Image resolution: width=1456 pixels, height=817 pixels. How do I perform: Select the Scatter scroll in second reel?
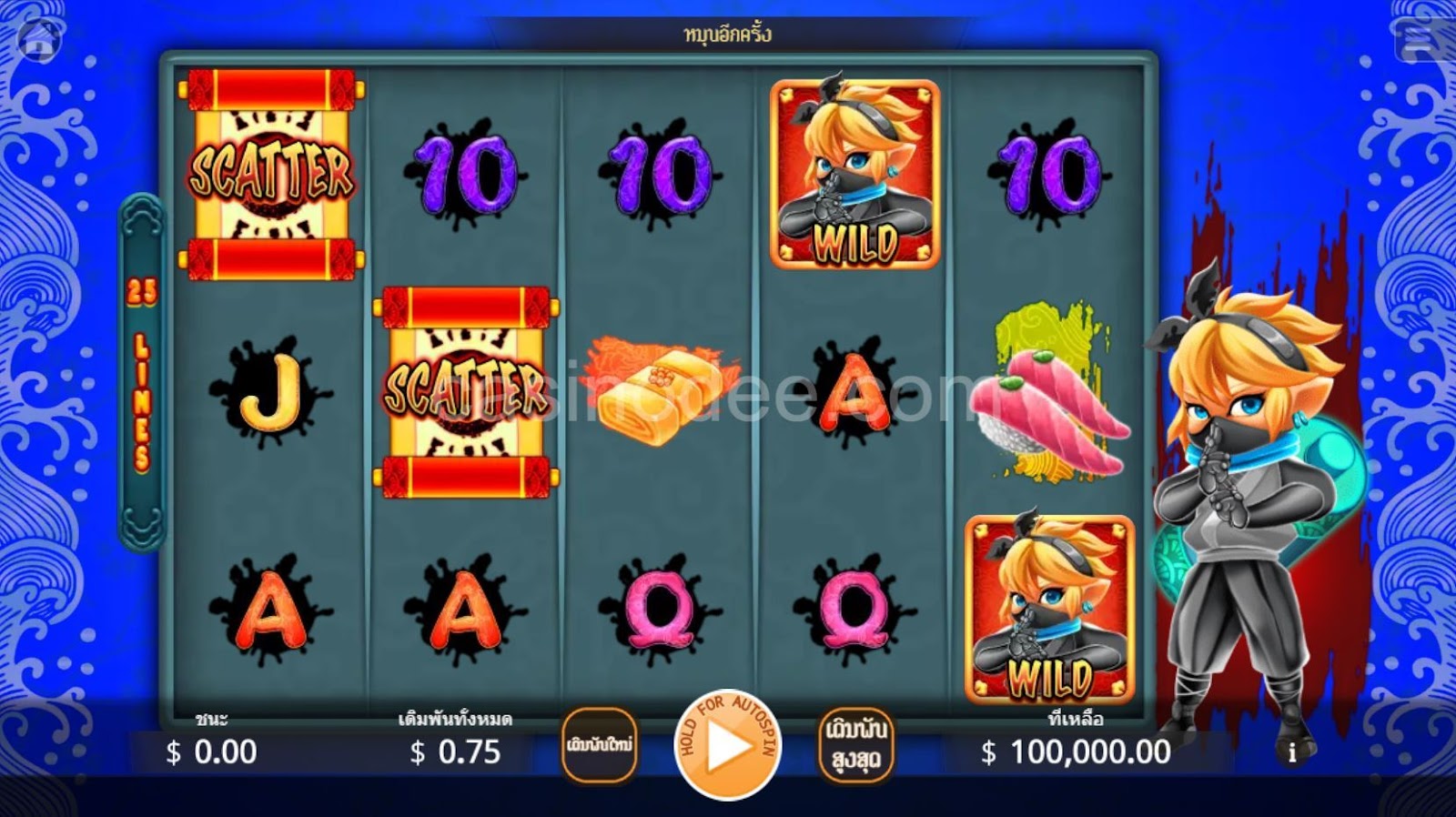[466, 392]
